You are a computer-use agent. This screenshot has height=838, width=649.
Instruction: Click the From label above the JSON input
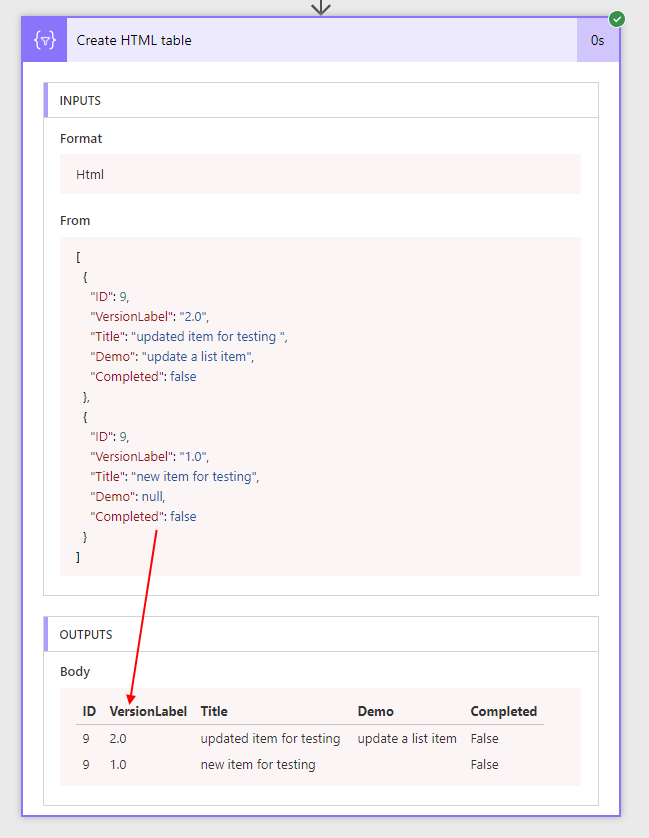coord(75,221)
